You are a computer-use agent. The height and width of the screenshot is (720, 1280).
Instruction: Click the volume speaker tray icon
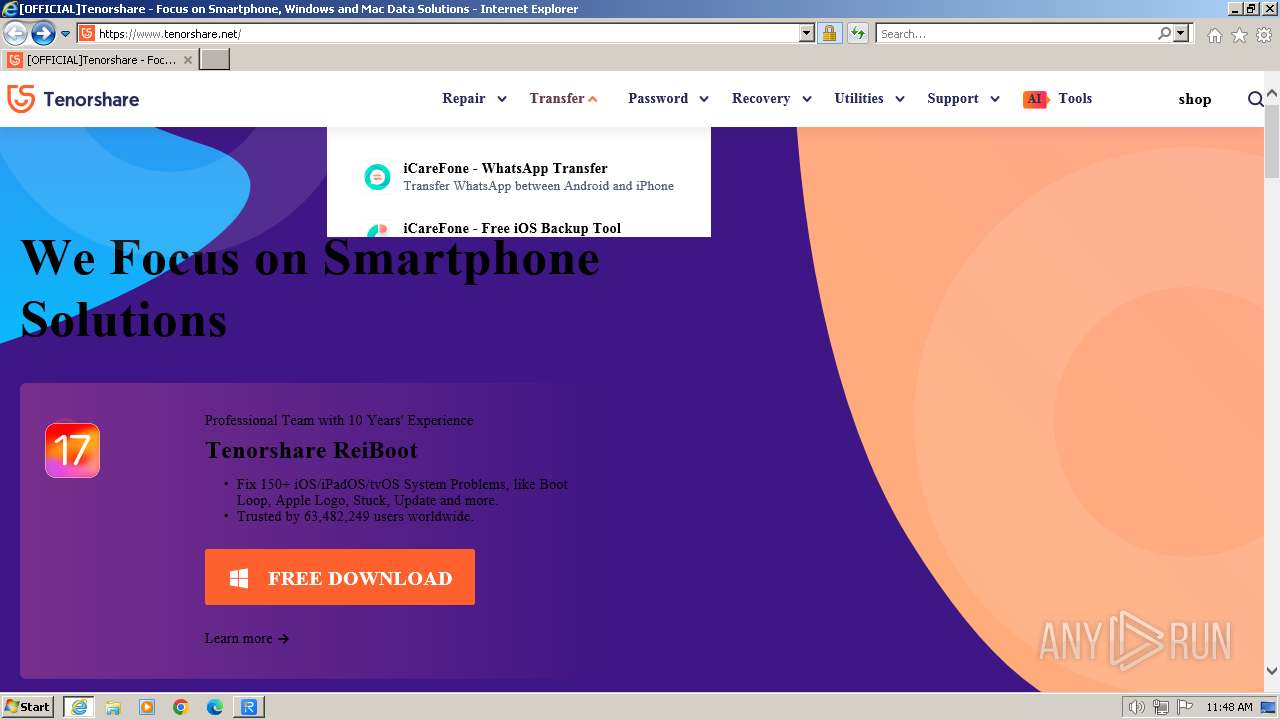(1137, 707)
